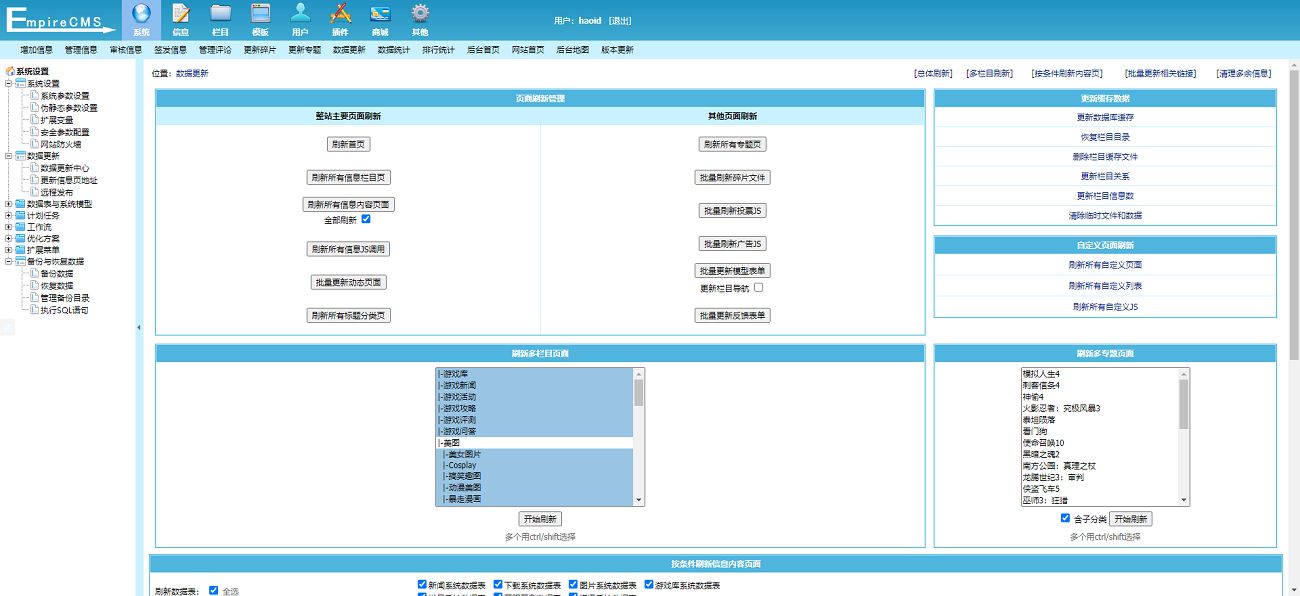
Task: Open 网站防火墙 in the sidebar tree
Action: [61, 144]
